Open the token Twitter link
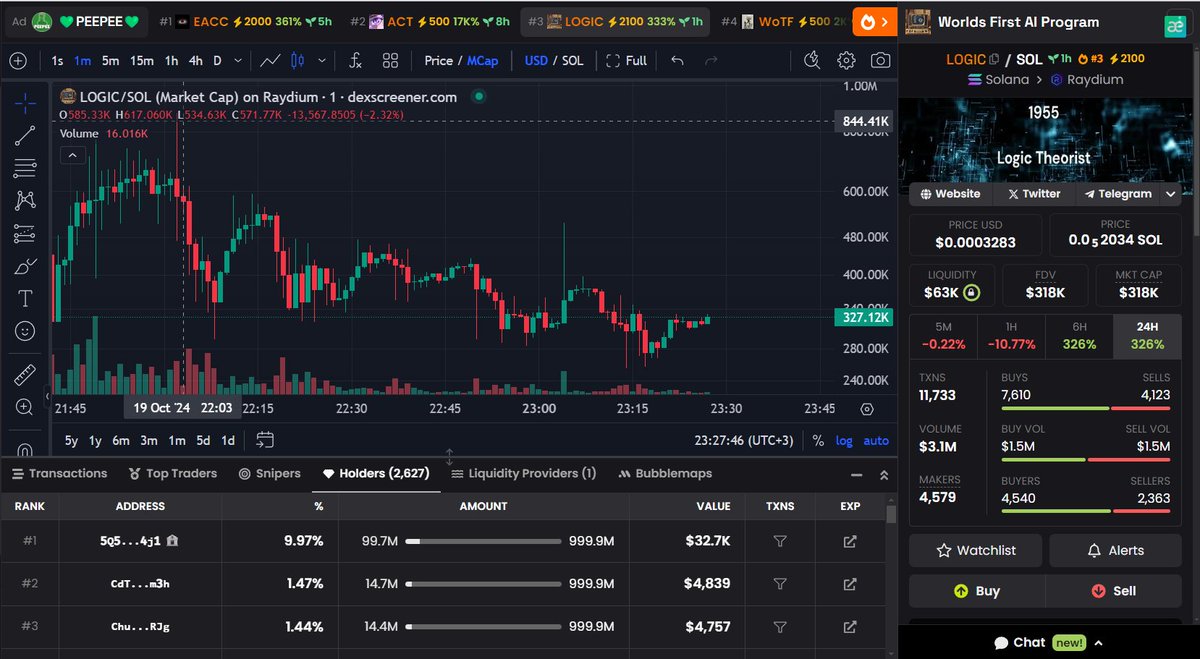The width and height of the screenshot is (1200, 659). (1034, 194)
